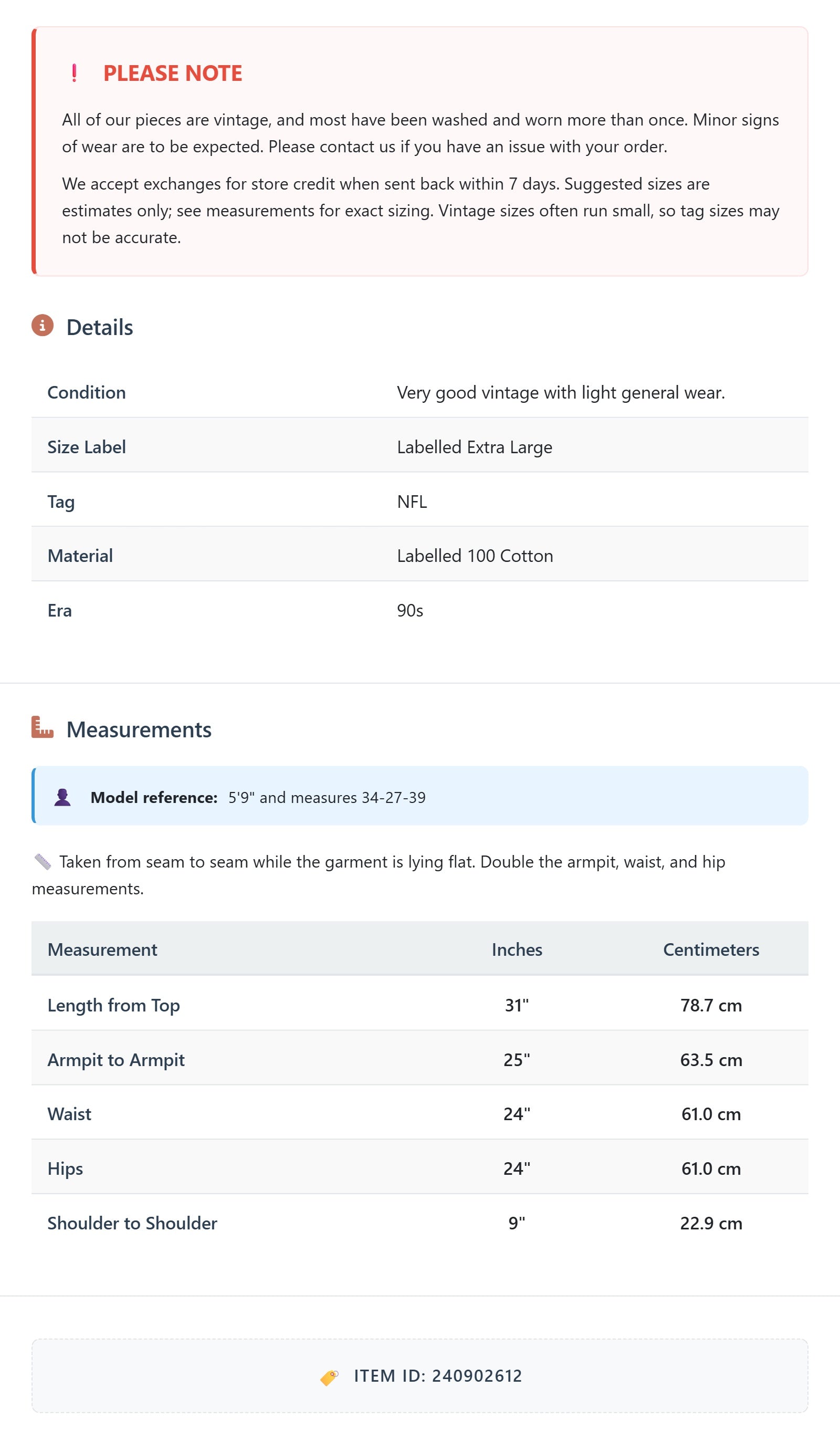840x1440 pixels.
Task: Click the yellow price tag icon
Action: point(329,1376)
